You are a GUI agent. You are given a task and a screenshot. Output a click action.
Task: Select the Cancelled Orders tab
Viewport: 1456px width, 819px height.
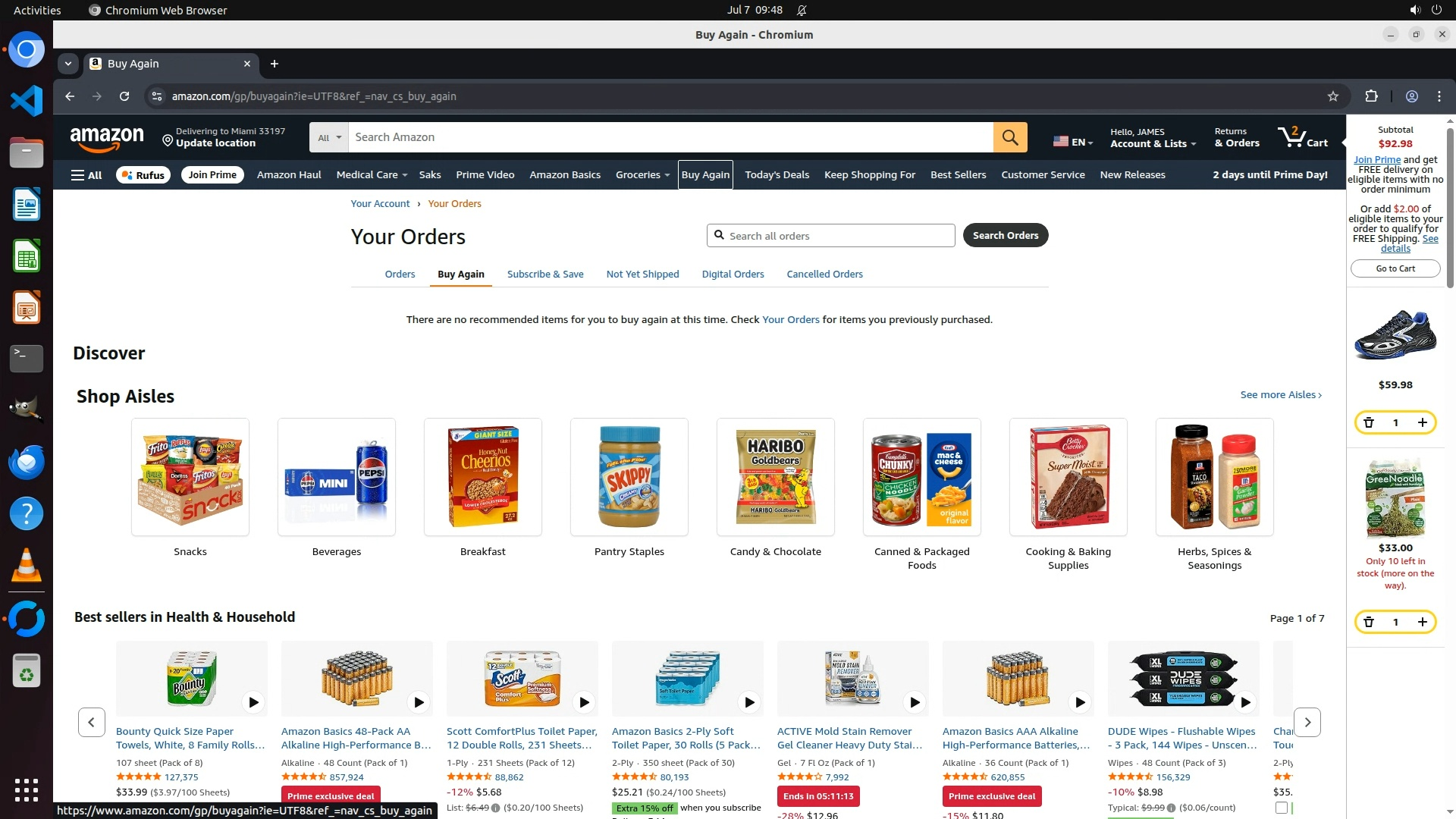[824, 275]
